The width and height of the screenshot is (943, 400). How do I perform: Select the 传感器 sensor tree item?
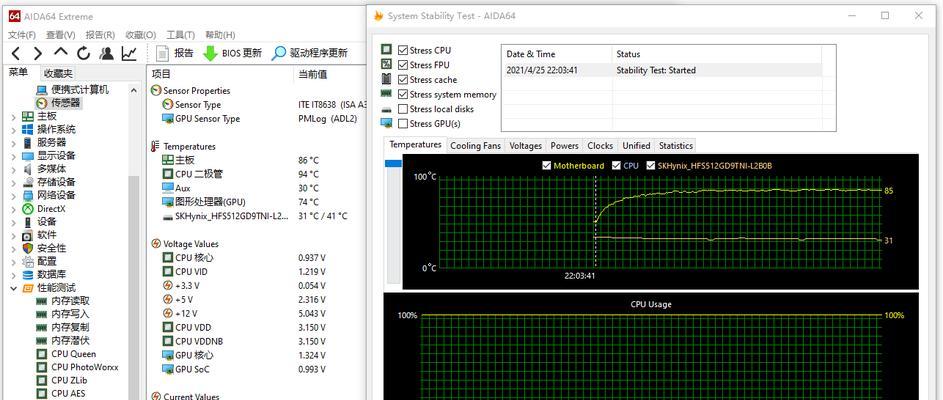pos(58,103)
